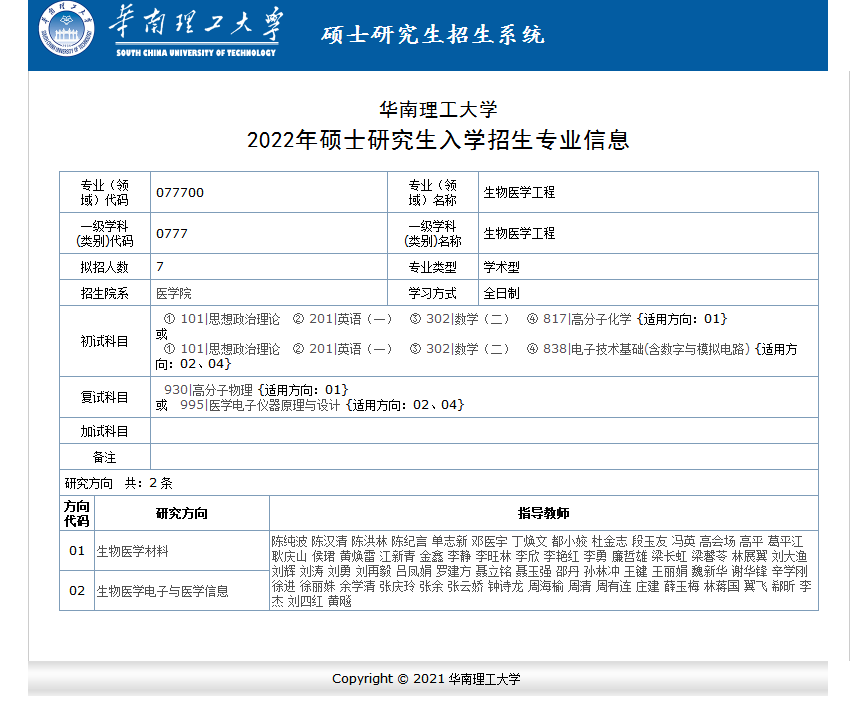Click advisor name 高会场
Screen dimensions: 866x704
coord(717,542)
